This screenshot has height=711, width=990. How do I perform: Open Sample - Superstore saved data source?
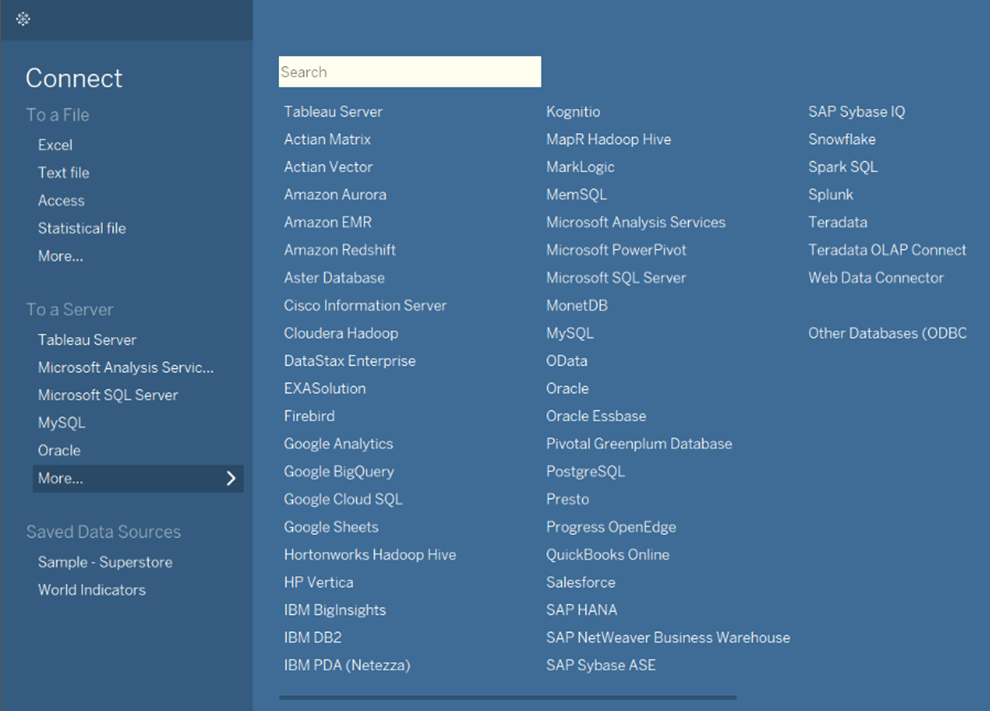click(x=105, y=562)
